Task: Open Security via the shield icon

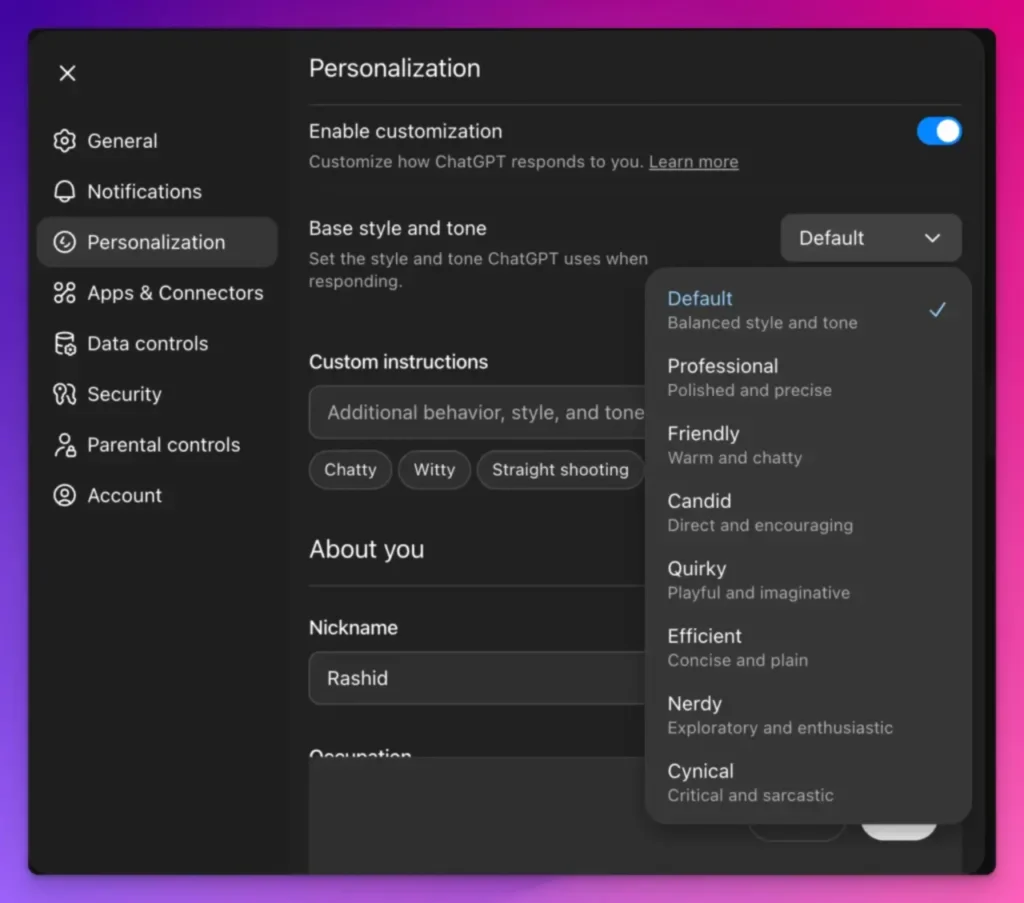Action: [x=65, y=394]
